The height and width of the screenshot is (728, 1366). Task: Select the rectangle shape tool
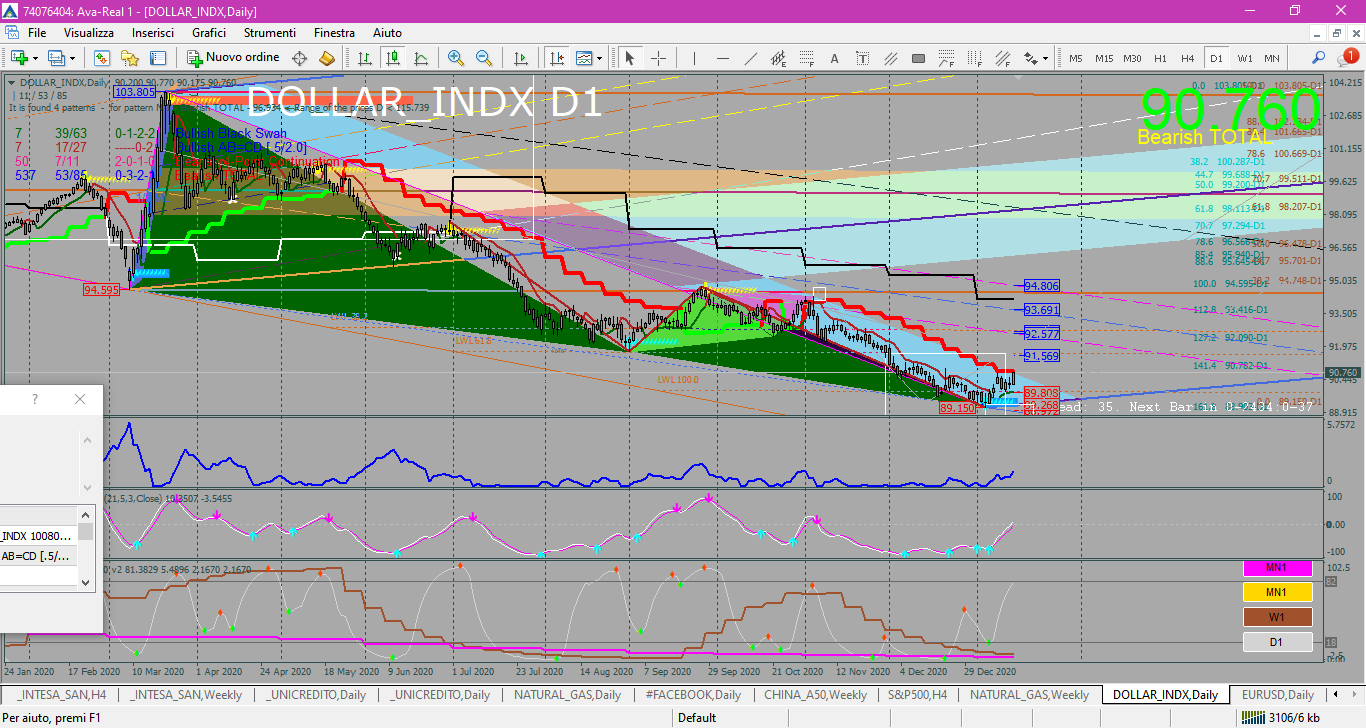click(918, 58)
